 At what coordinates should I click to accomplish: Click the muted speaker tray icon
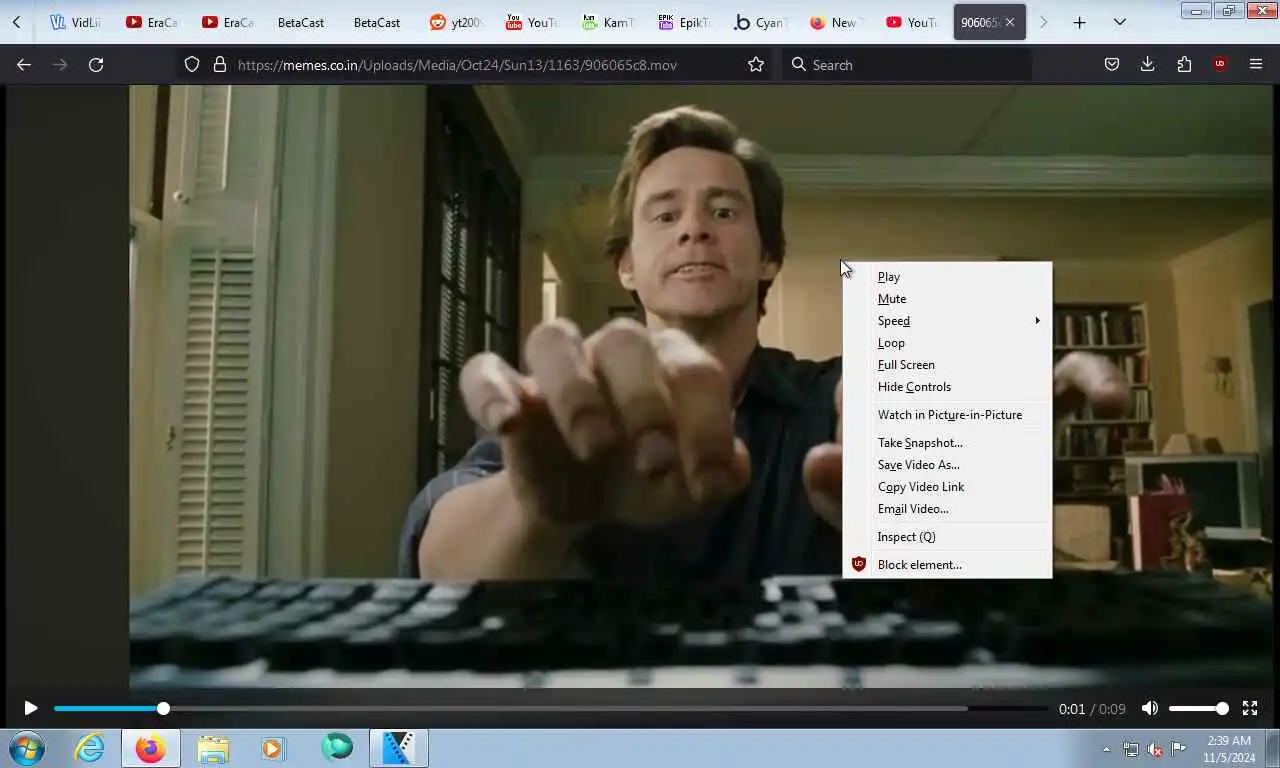coord(1155,749)
